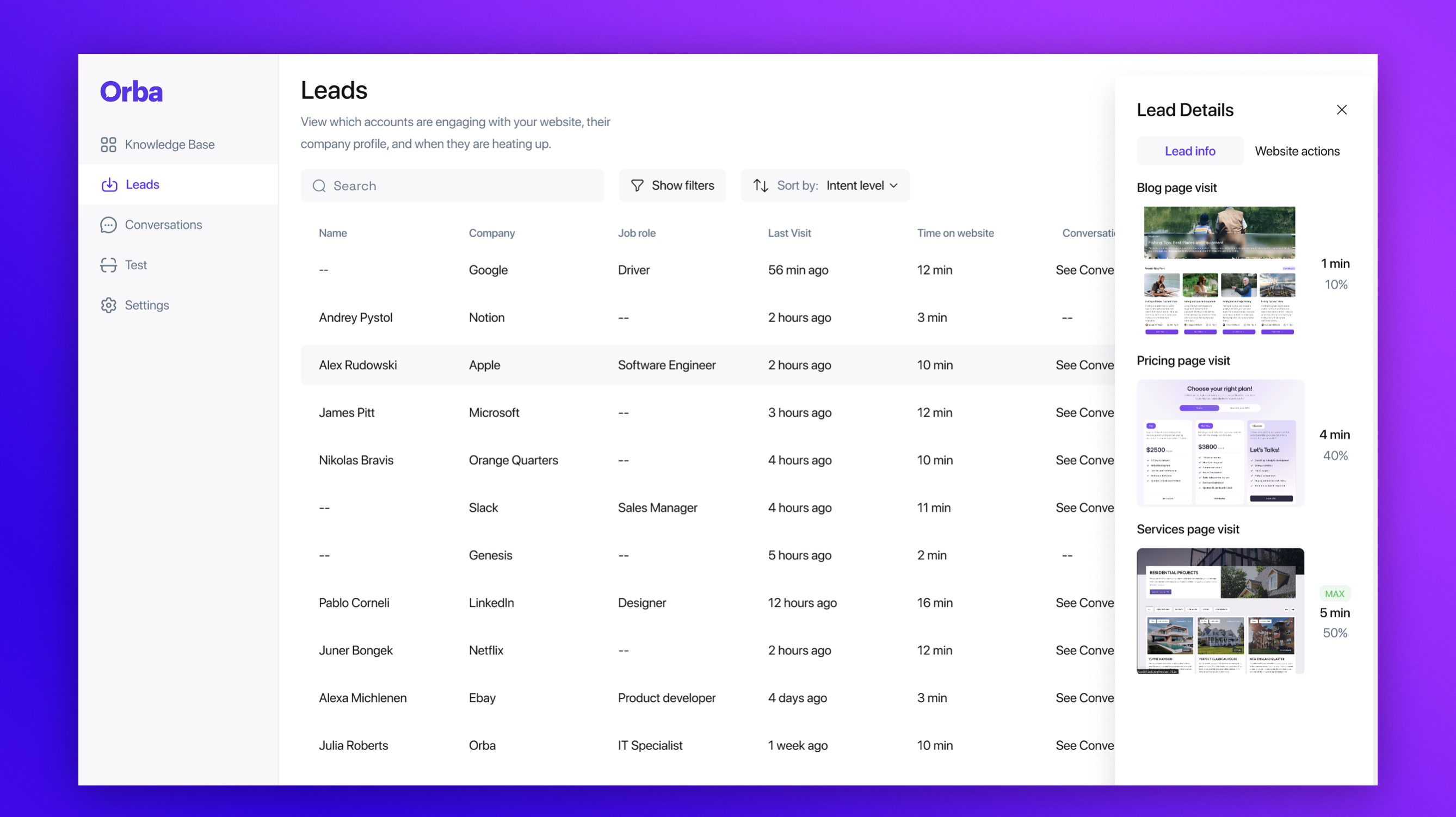The image size is (1456, 817).
Task: Expand the Sort by Intent level dropdown
Action: click(x=825, y=185)
